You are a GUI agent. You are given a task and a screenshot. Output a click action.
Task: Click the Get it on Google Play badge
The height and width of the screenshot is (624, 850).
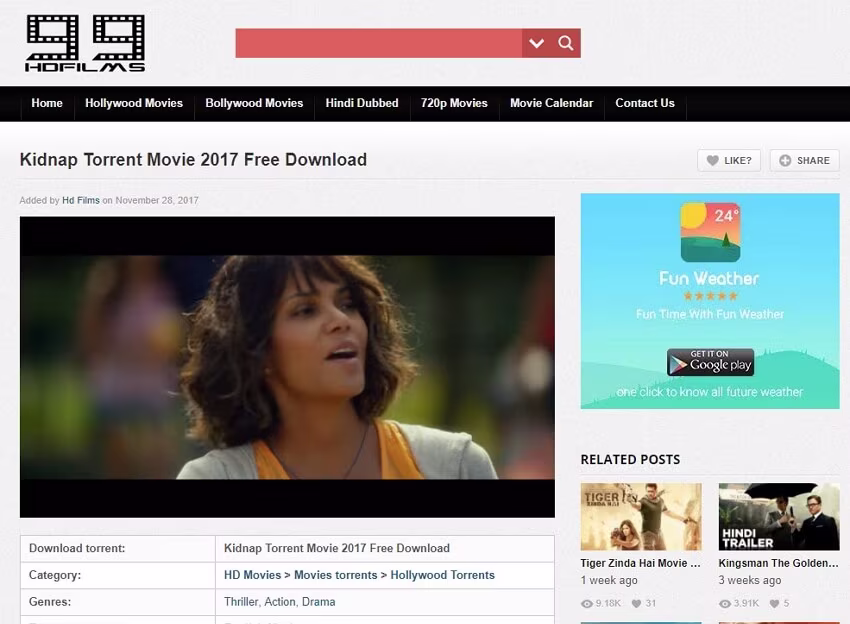pos(710,362)
